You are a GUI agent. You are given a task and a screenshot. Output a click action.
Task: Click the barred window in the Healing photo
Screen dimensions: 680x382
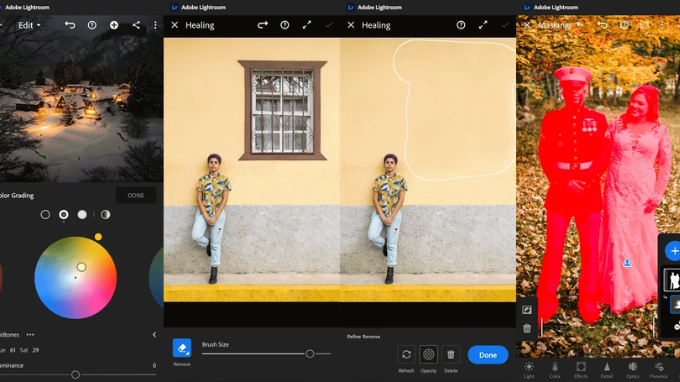tap(282, 111)
